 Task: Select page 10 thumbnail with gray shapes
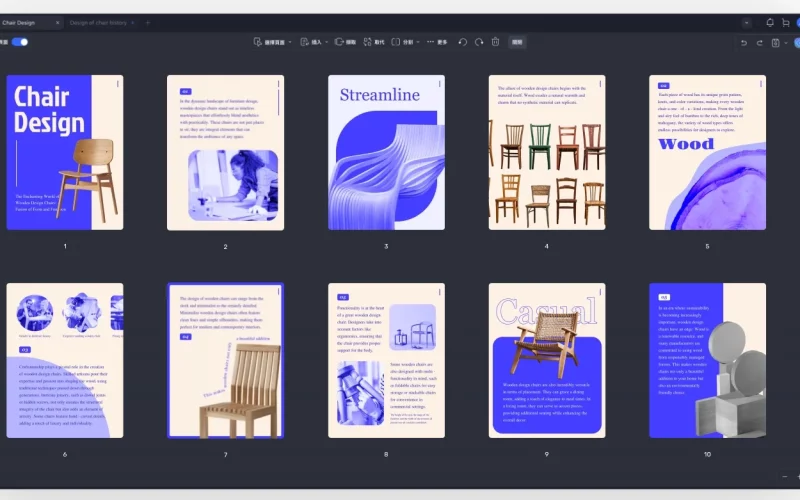(707, 360)
